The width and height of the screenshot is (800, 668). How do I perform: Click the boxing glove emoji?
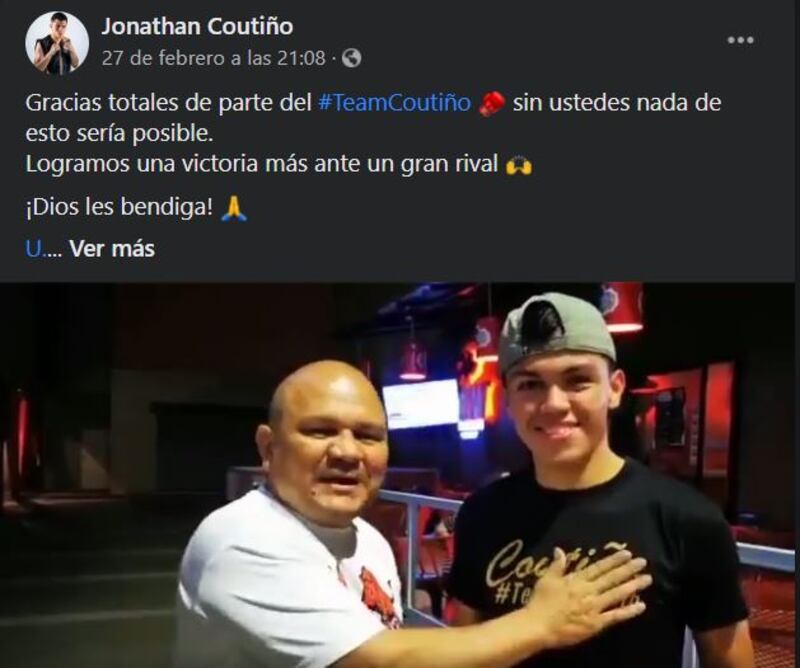pos(492,103)
